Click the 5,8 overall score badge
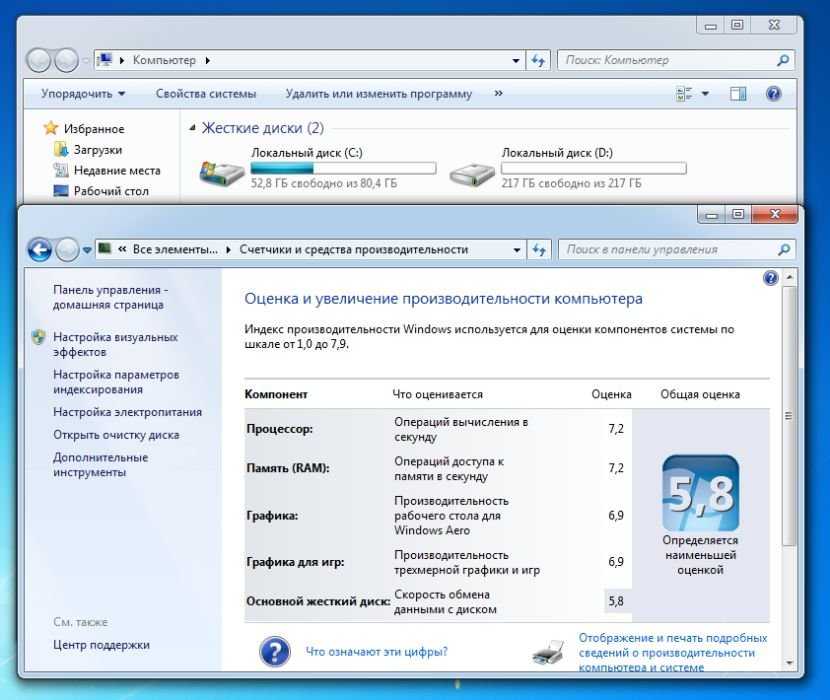This screenshot has height=700, width=830. [700, 493]
